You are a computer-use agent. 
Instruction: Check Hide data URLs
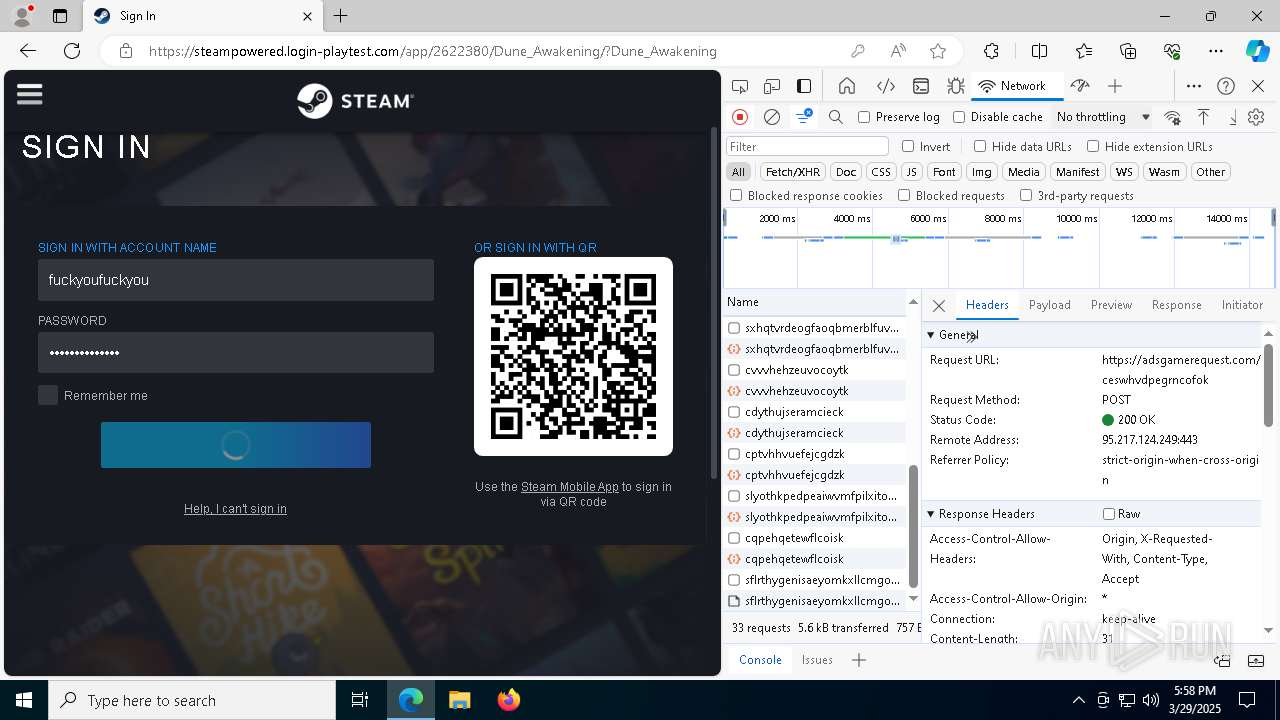[980, 146]
